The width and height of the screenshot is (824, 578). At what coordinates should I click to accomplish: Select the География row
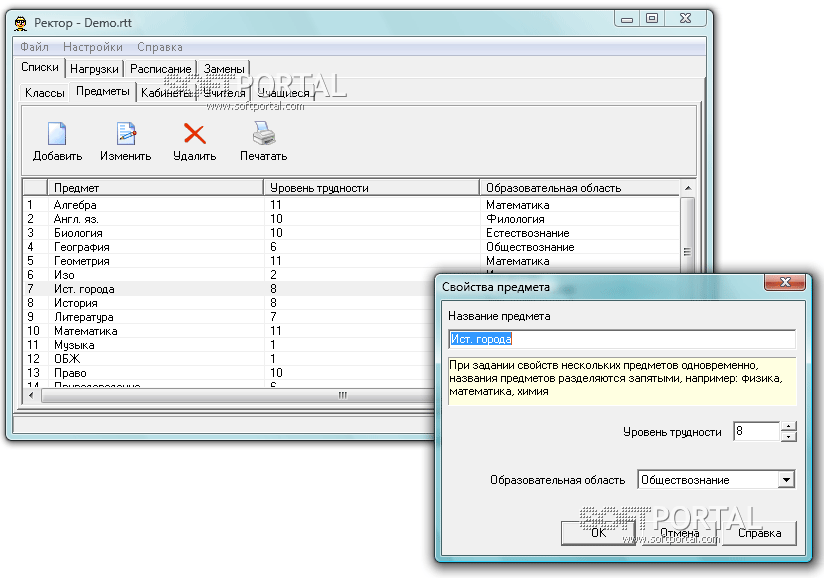[351, 247]
